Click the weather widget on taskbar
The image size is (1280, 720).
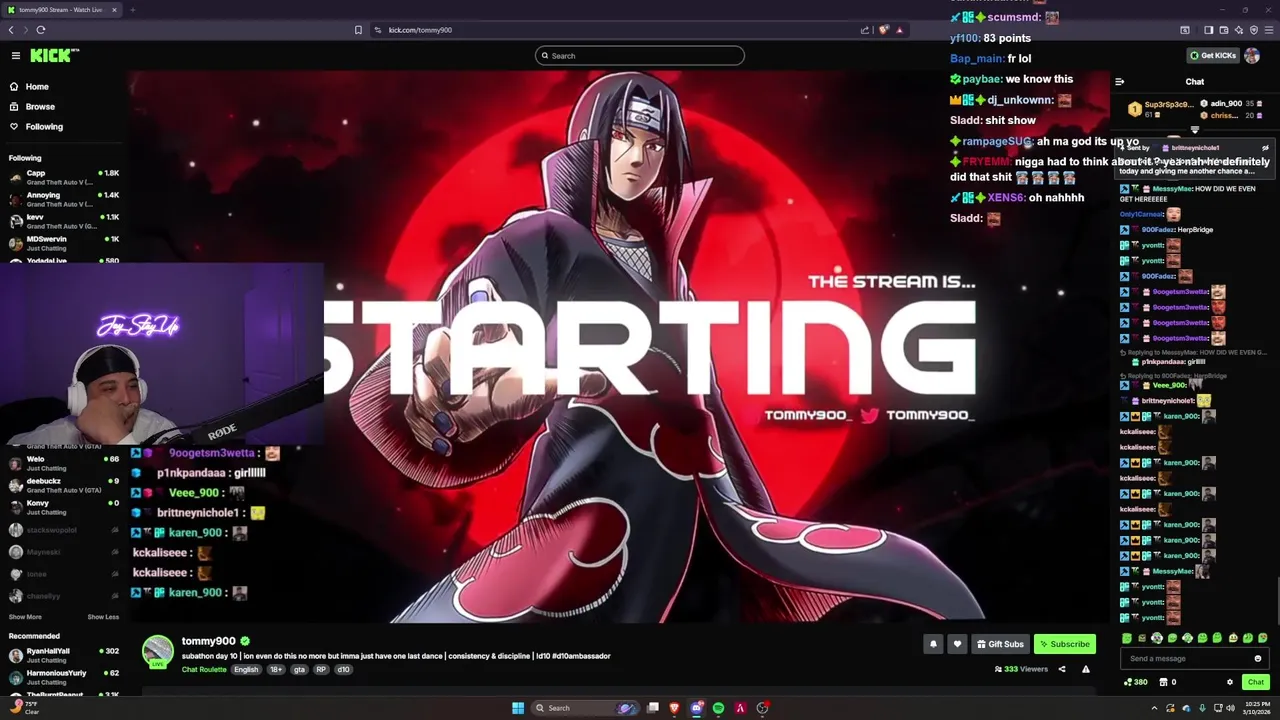click(24, 708)
